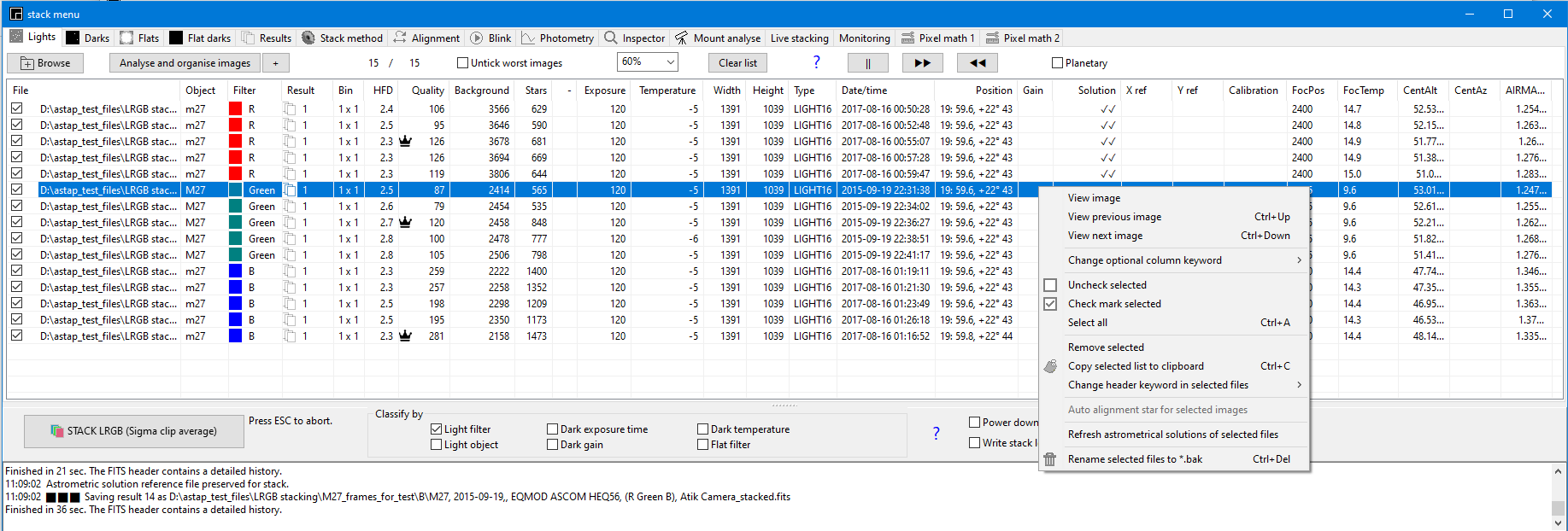Open the Photometry tab
The width and height of the screenshot is (1568, 531).
point(557,38)
